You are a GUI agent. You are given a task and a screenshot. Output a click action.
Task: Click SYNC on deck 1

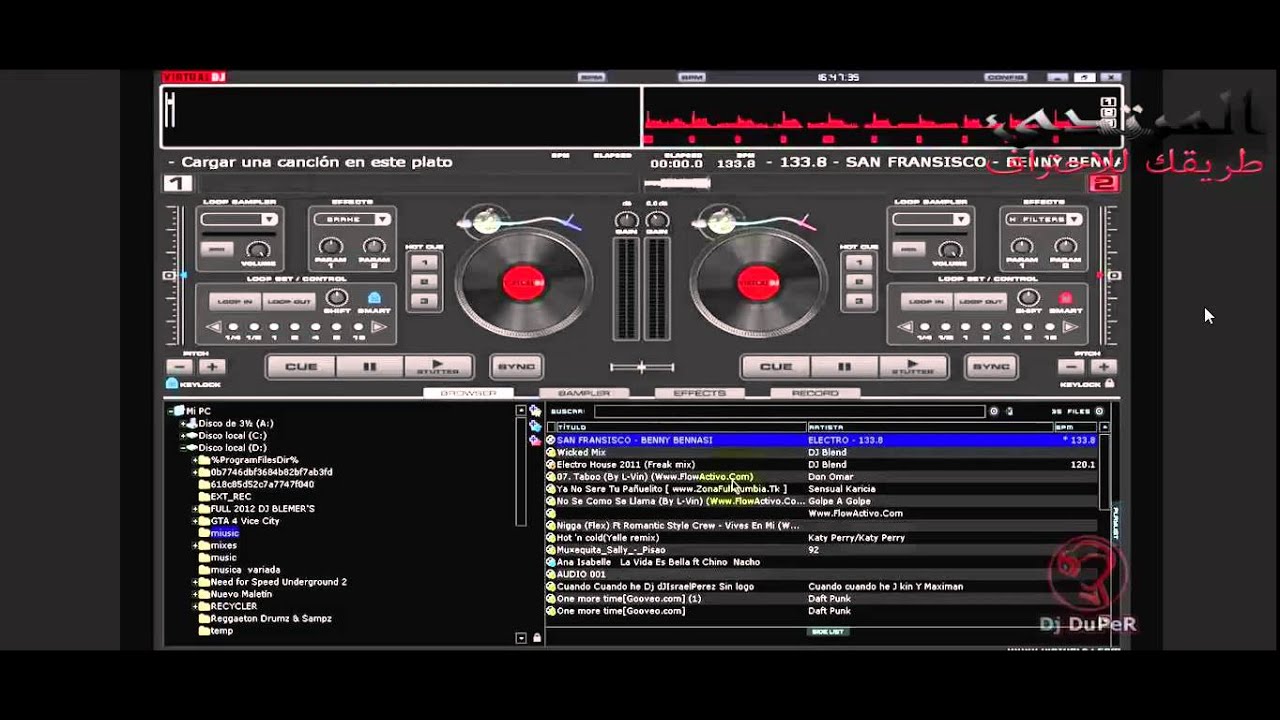pyautogui.click(x=517, y=367)
